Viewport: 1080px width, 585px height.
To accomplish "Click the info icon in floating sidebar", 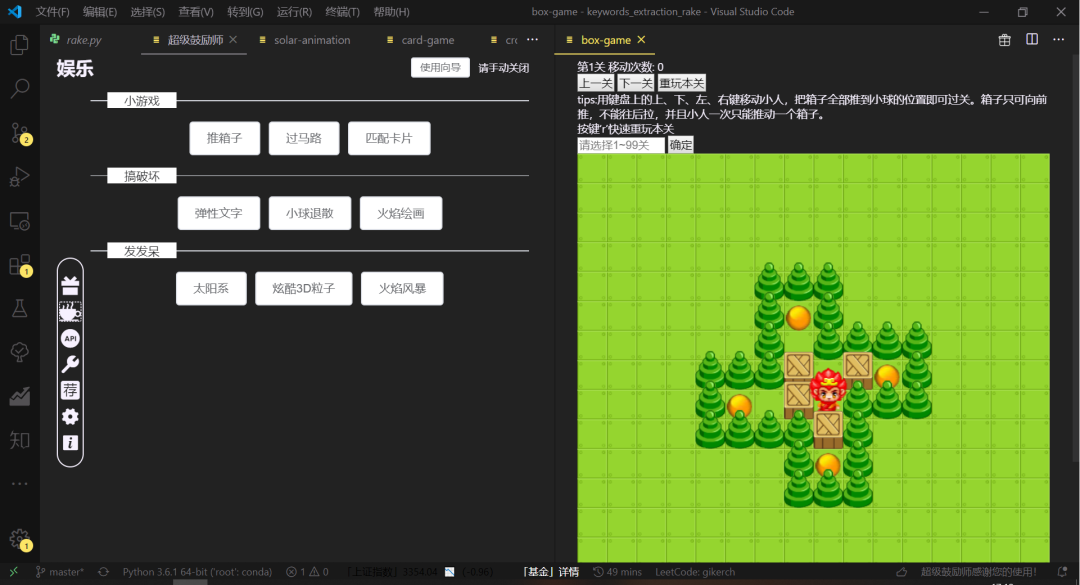I will coord(70,442).
